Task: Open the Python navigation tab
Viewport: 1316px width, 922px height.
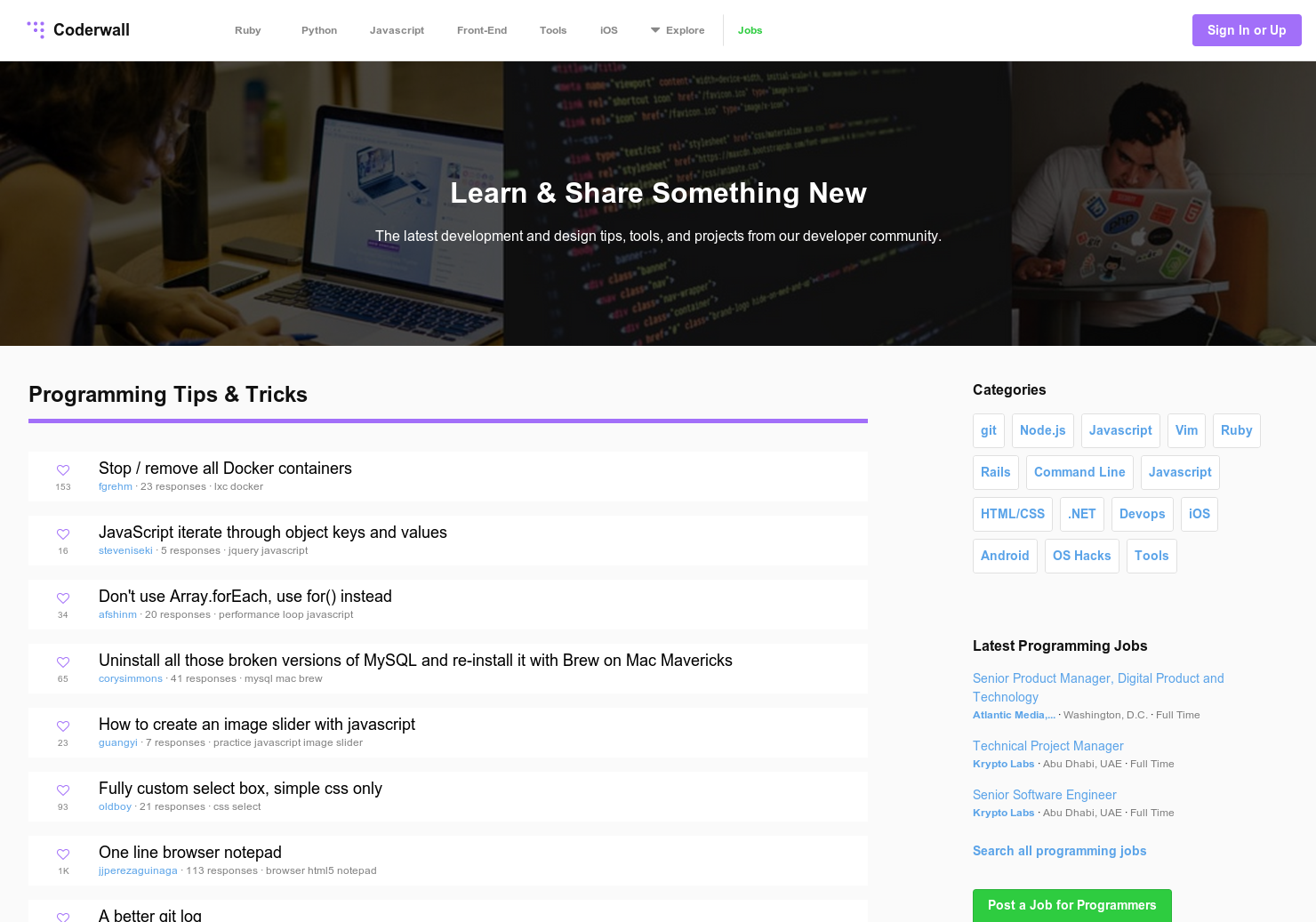Action: point(318,29)
